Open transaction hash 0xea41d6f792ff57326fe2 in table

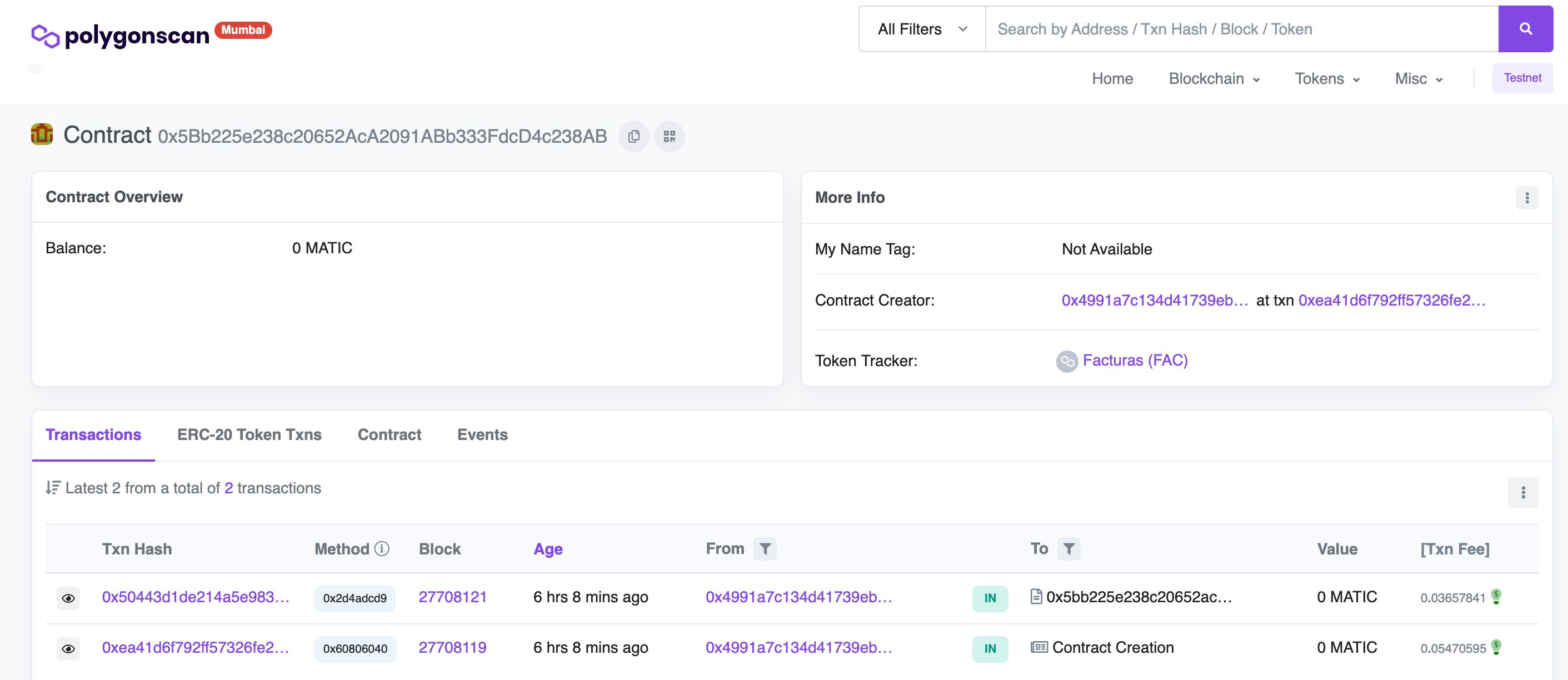196,647
